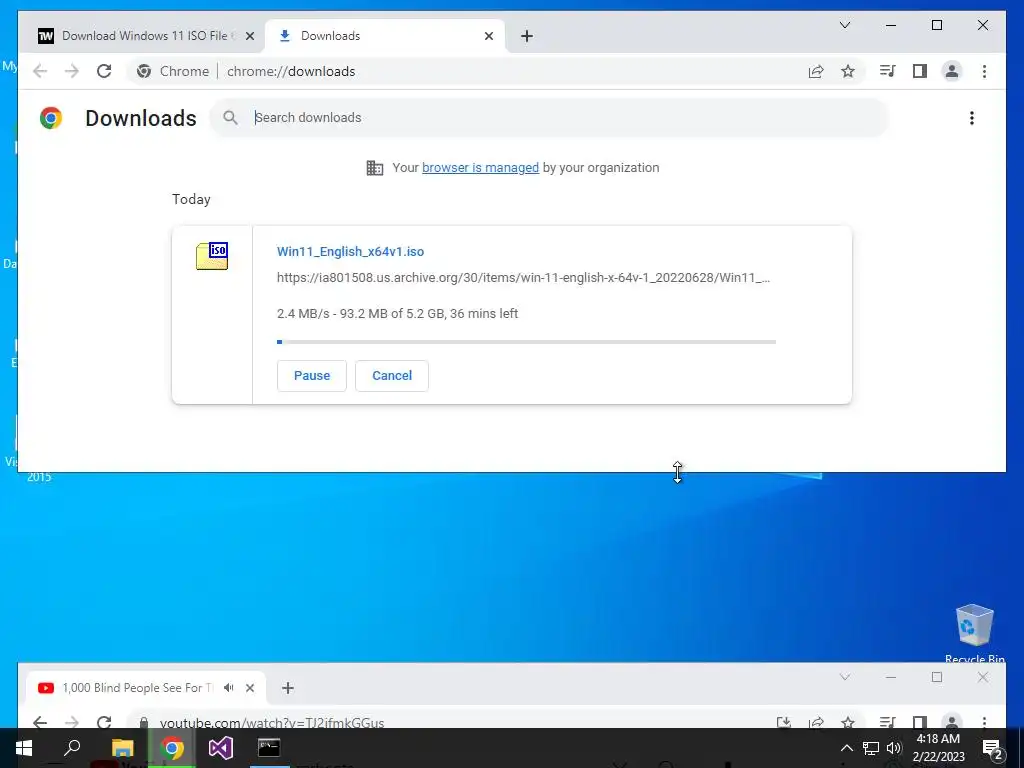
Task: Close the YouTube tab
Action: (249, 688)
